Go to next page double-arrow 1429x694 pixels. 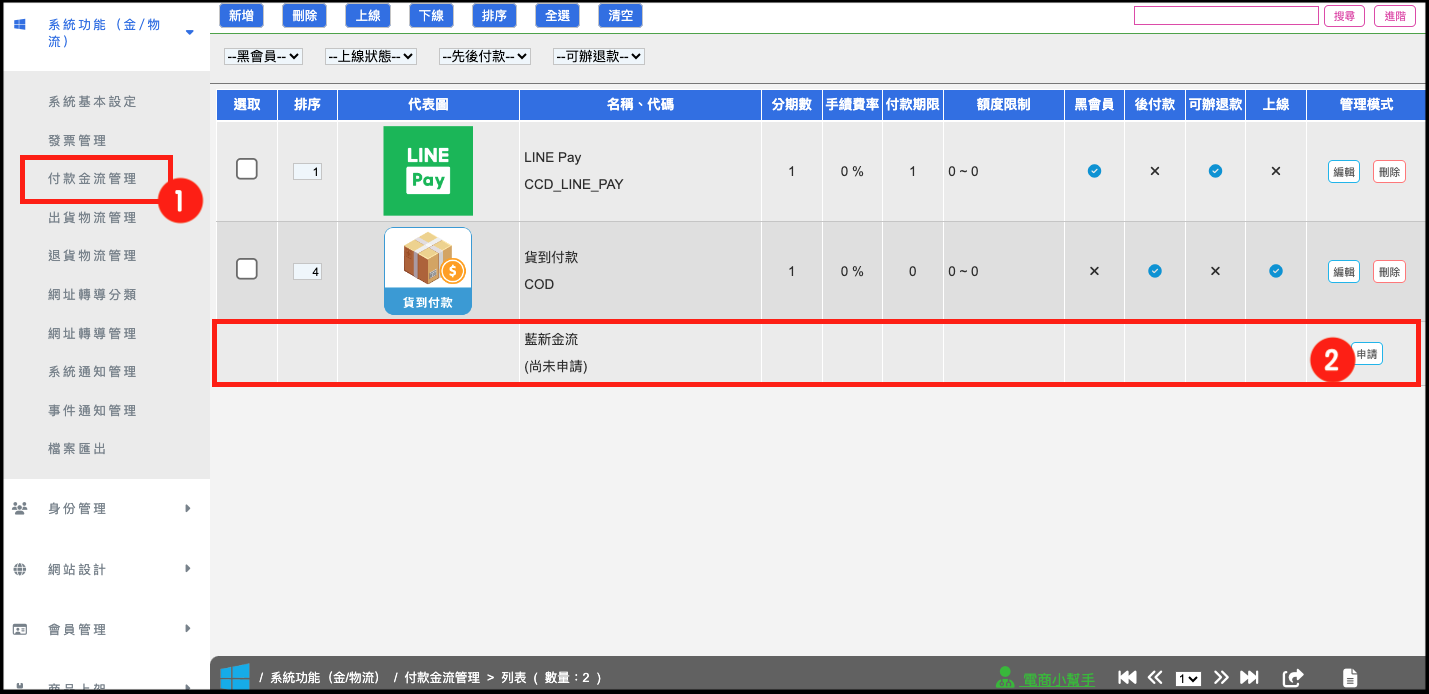point(1220,678)
